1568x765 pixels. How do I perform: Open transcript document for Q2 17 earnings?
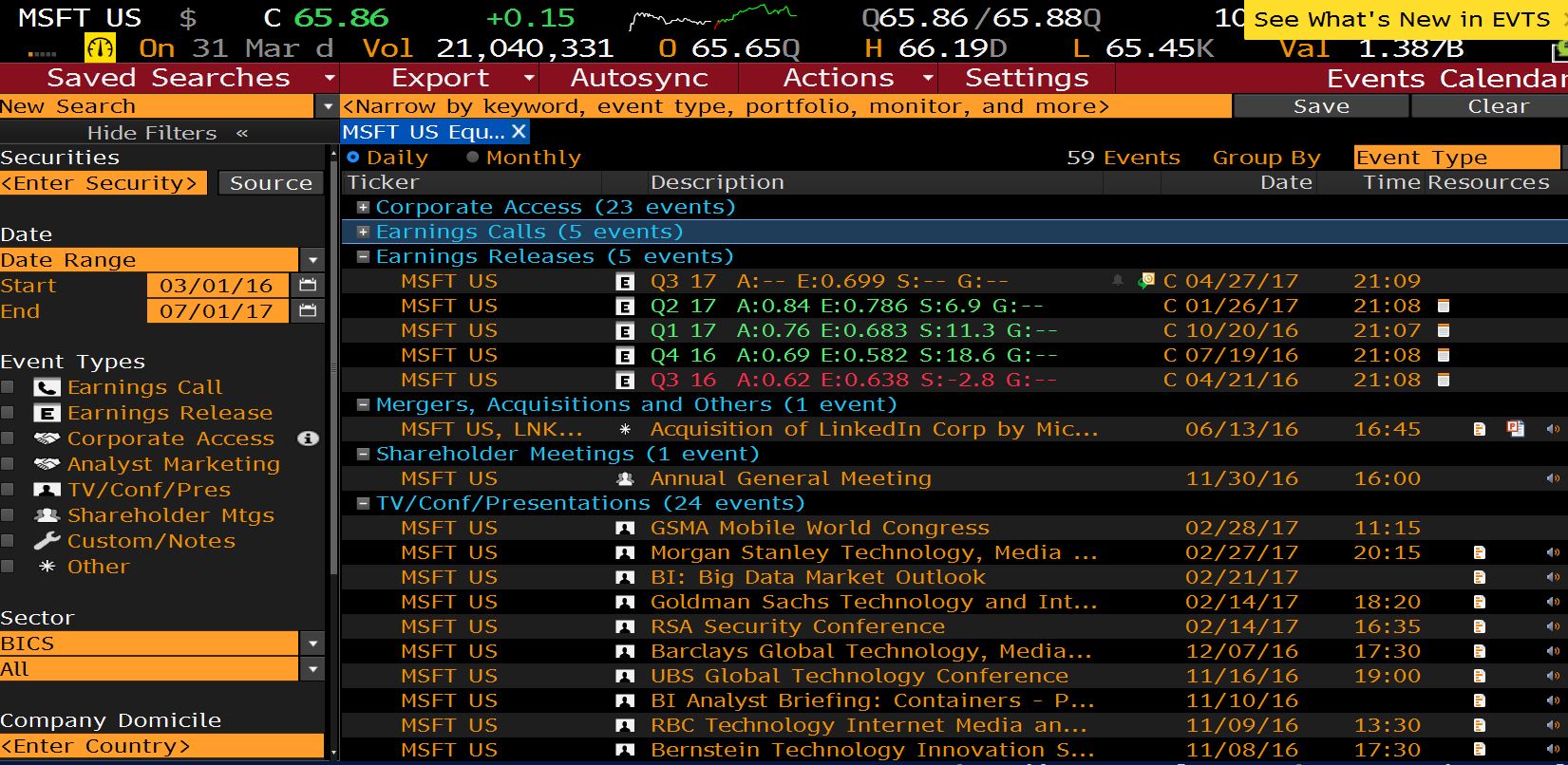[x=1444, y=306]
